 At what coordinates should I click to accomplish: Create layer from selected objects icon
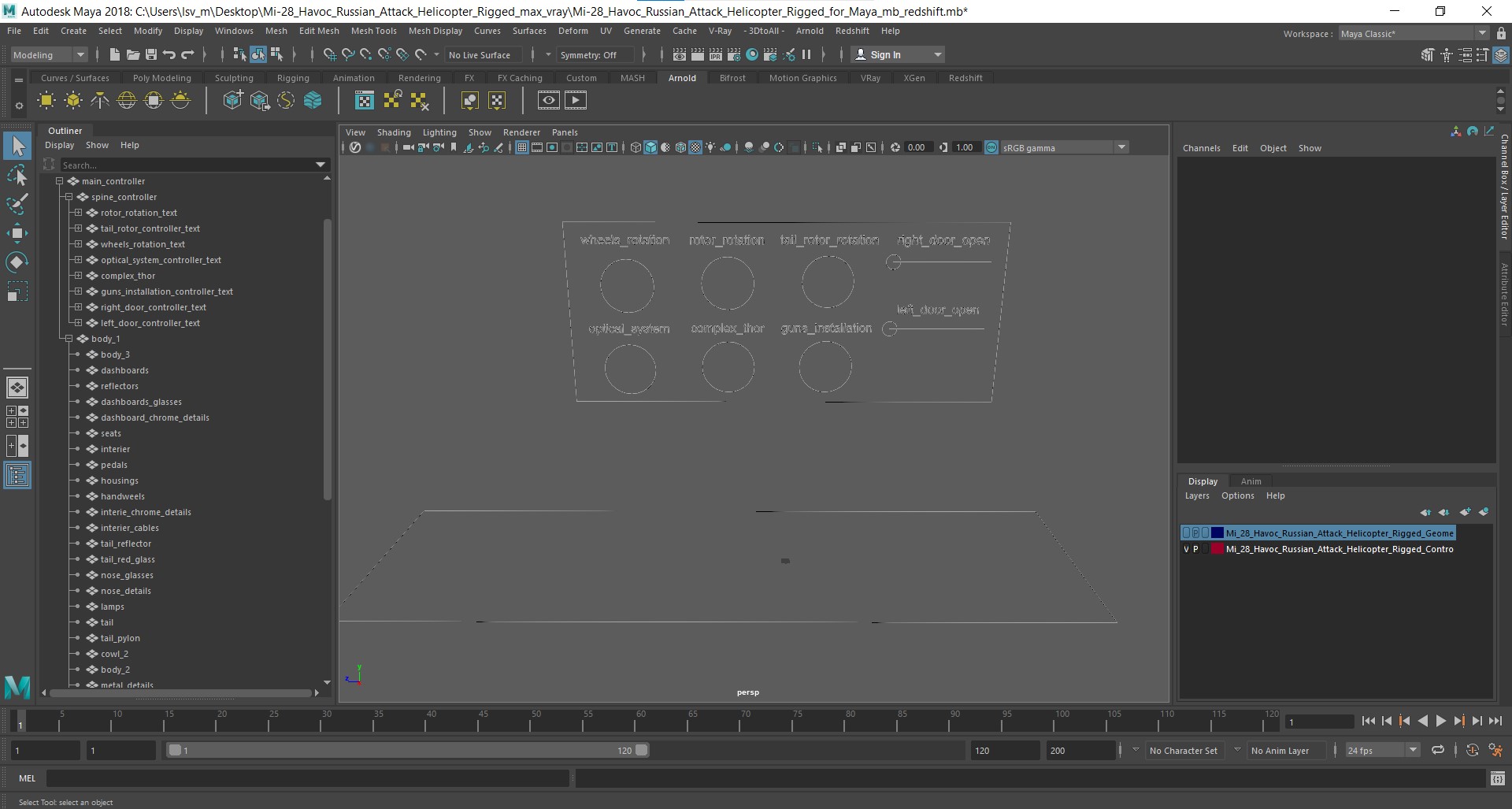tap(1484, 512)
